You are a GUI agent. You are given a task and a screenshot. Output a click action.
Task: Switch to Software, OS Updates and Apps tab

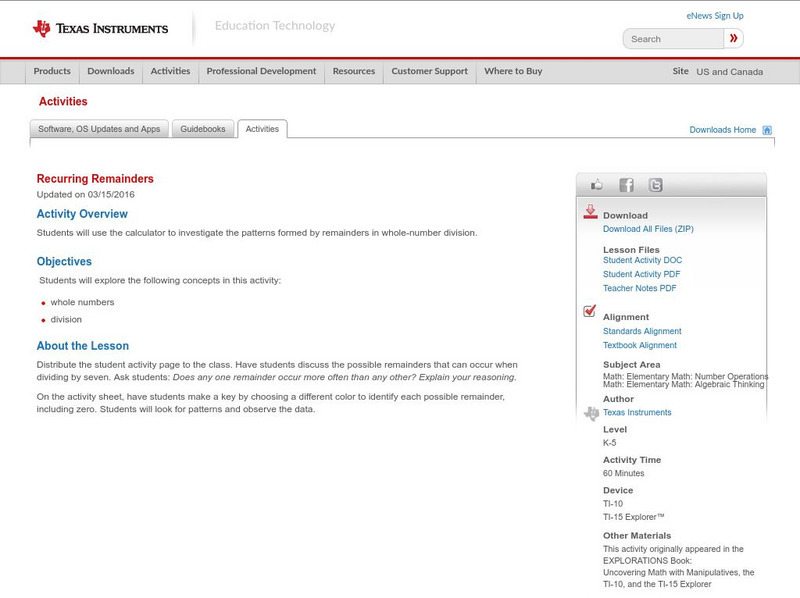click(x=99, y=129)
